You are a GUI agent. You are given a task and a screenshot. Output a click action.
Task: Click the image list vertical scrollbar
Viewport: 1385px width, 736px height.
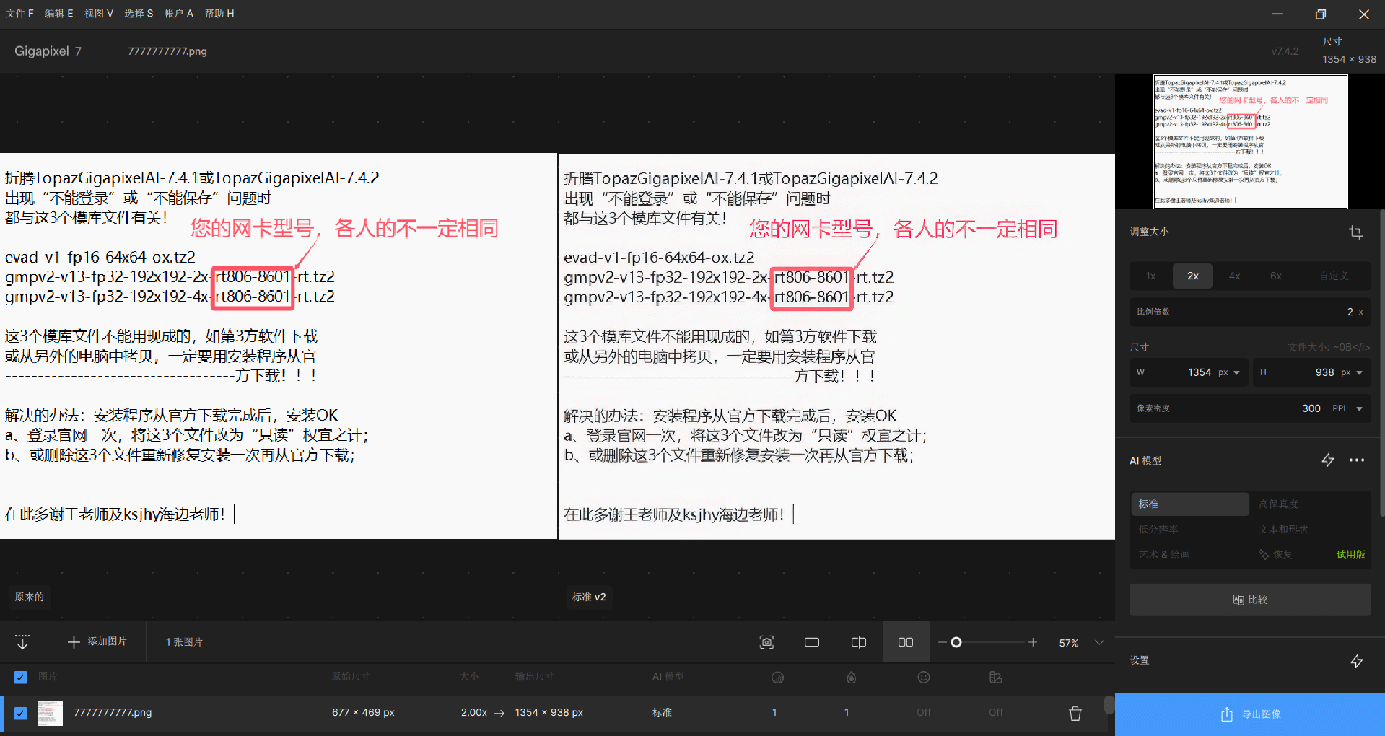click(1108, 704)
